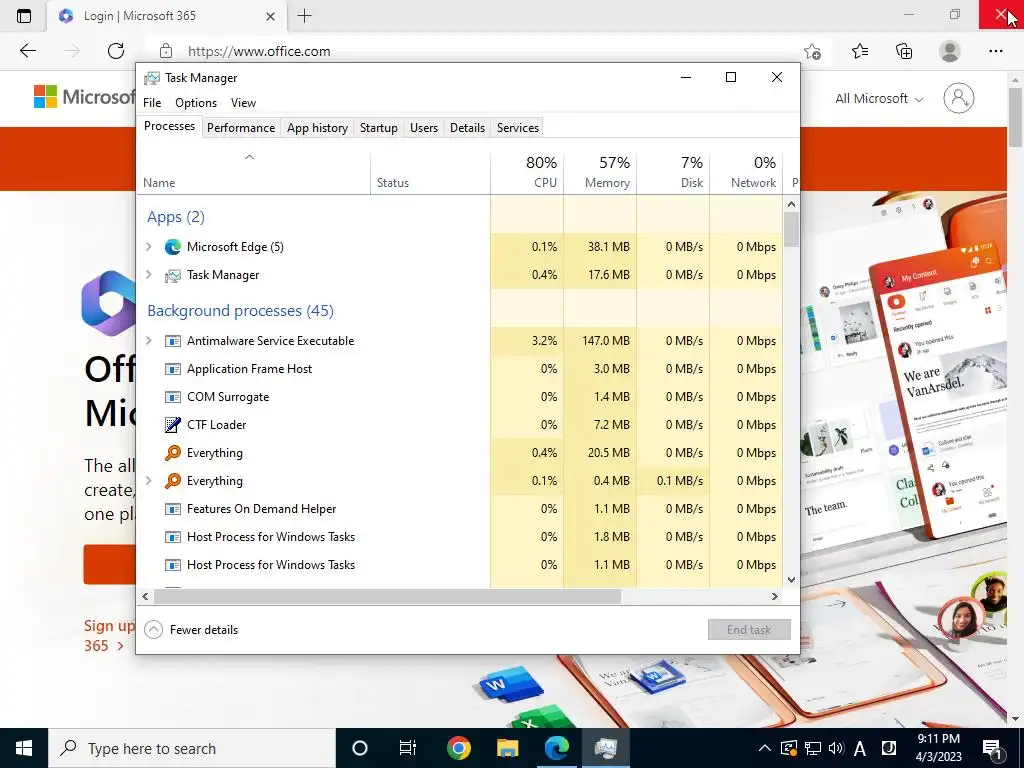
Task: Click Task Manager horizontal scrollbar thumb
Action: (x=387, y=596)
